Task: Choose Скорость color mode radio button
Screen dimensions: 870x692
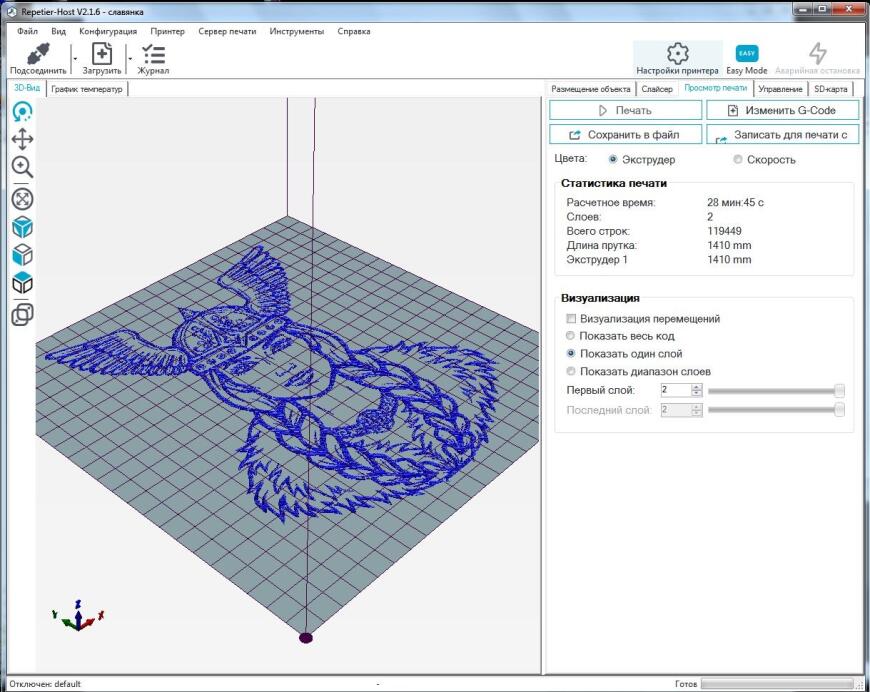Action: tap(737, 159)
